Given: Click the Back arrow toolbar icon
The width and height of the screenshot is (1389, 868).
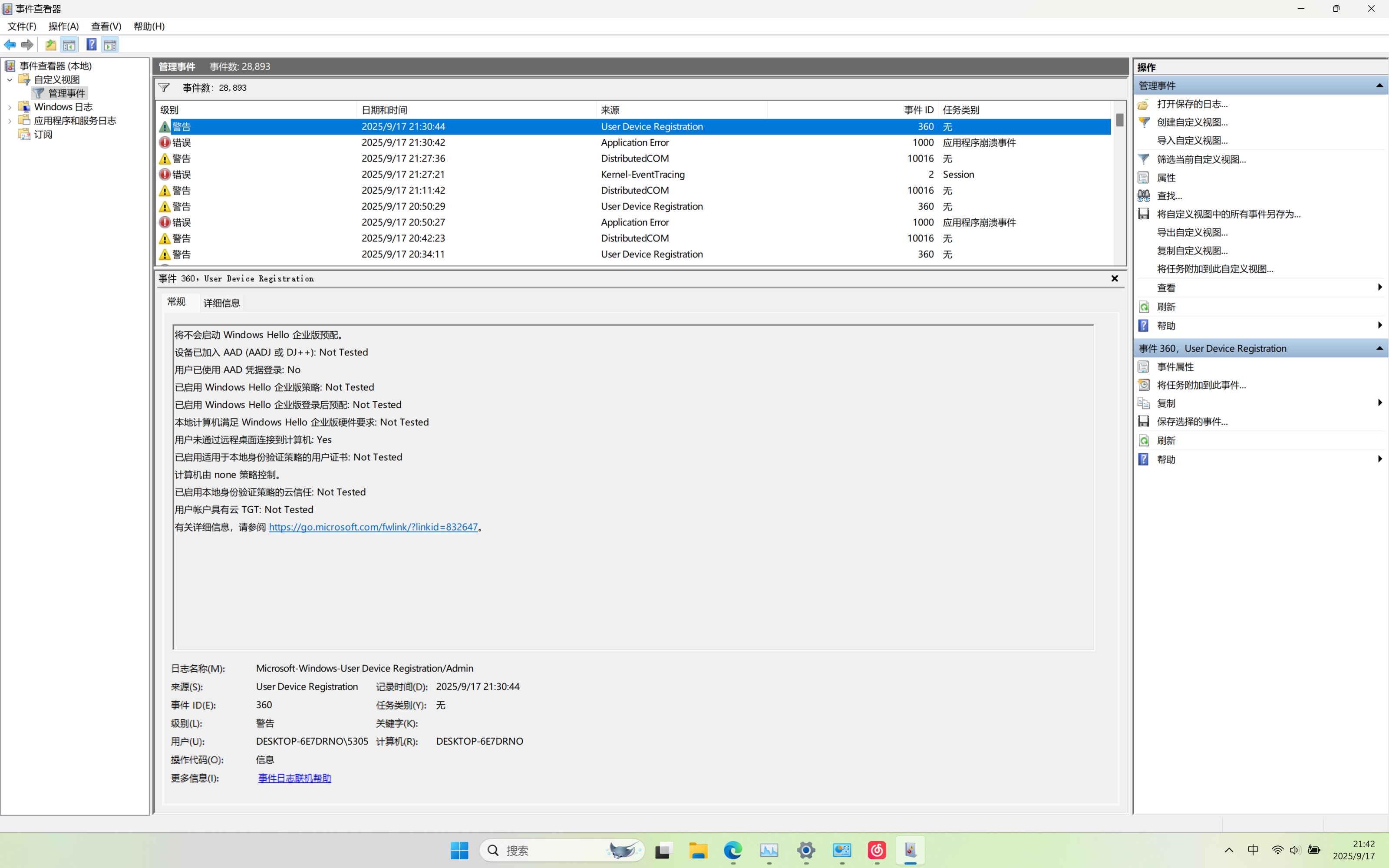Looking at the screenshot, I should pos(10,45).
